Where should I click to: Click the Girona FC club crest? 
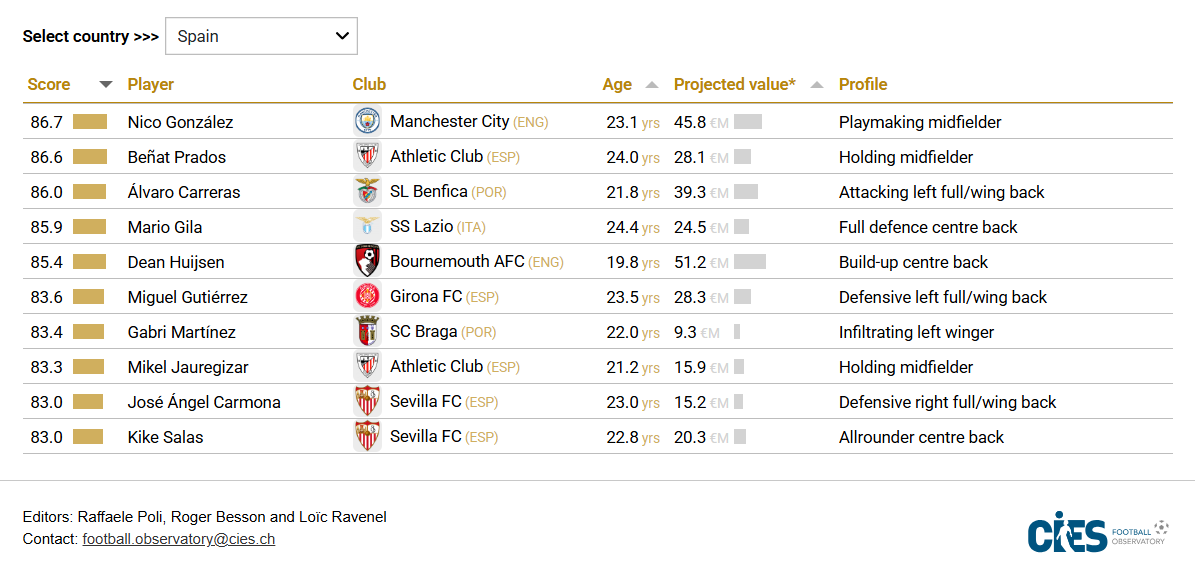click(368, 297)
